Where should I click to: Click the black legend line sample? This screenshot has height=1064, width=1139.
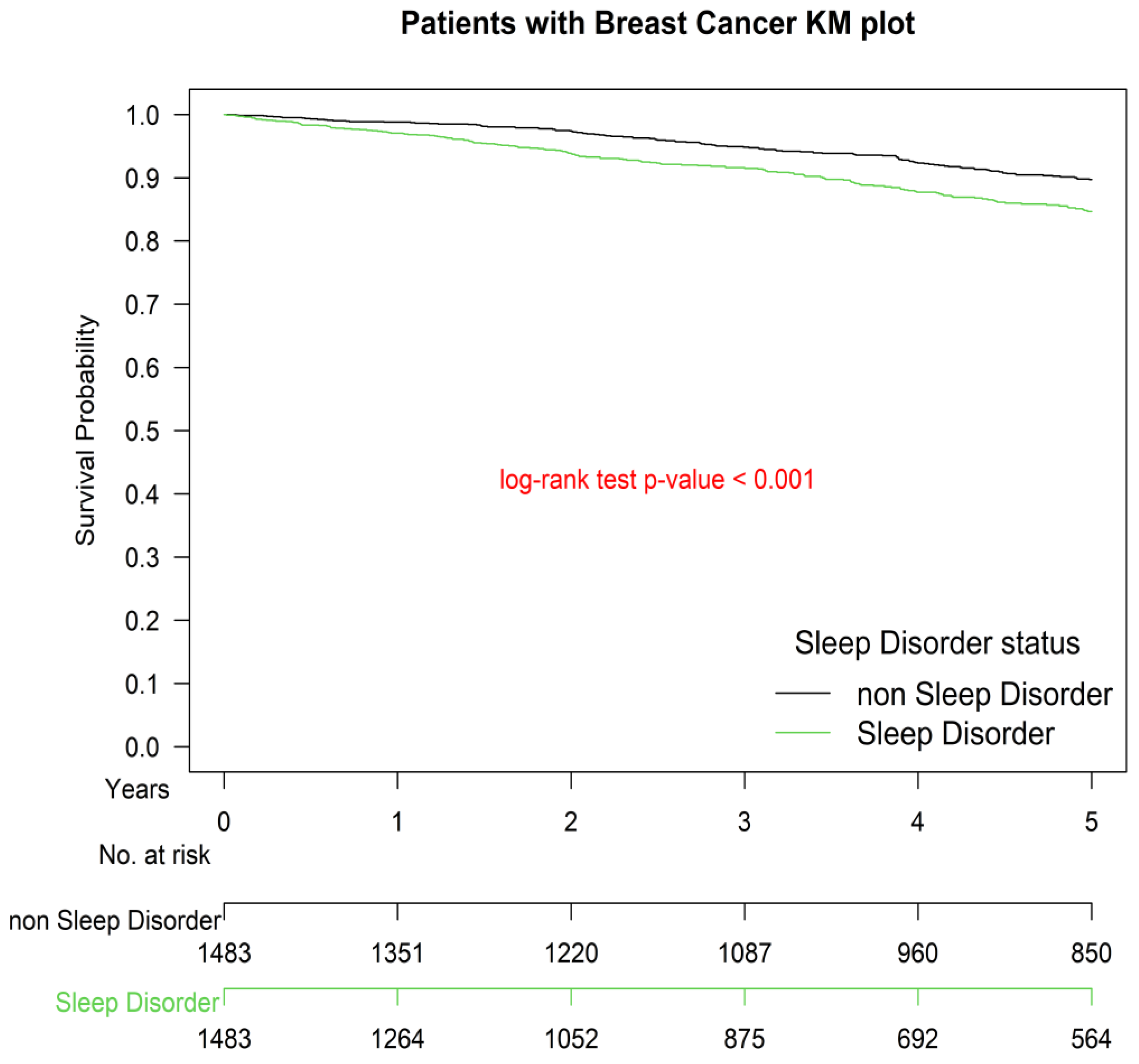pos(802,693)
